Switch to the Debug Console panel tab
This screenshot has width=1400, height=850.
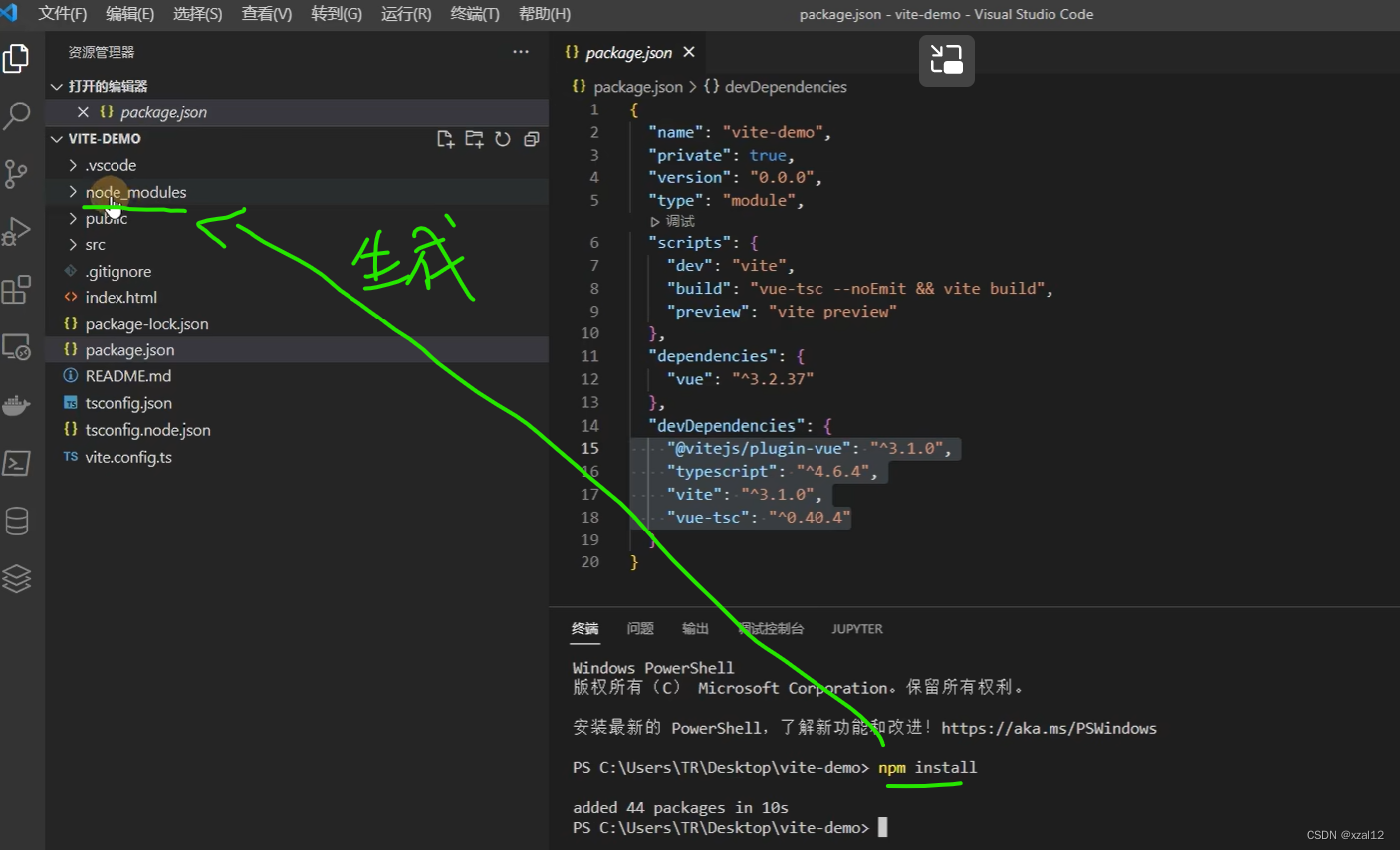[771, 629]
